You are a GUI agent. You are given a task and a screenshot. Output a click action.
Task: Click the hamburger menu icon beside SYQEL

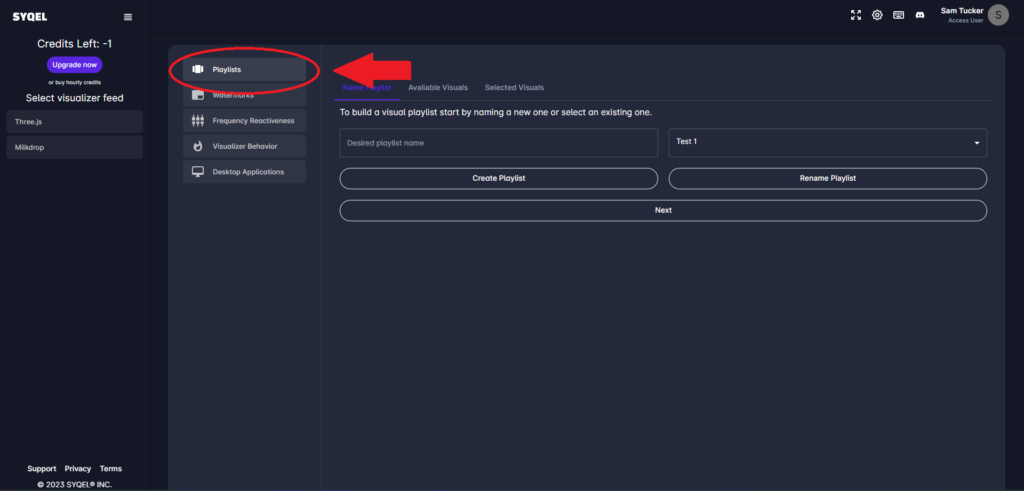(127, 17)
